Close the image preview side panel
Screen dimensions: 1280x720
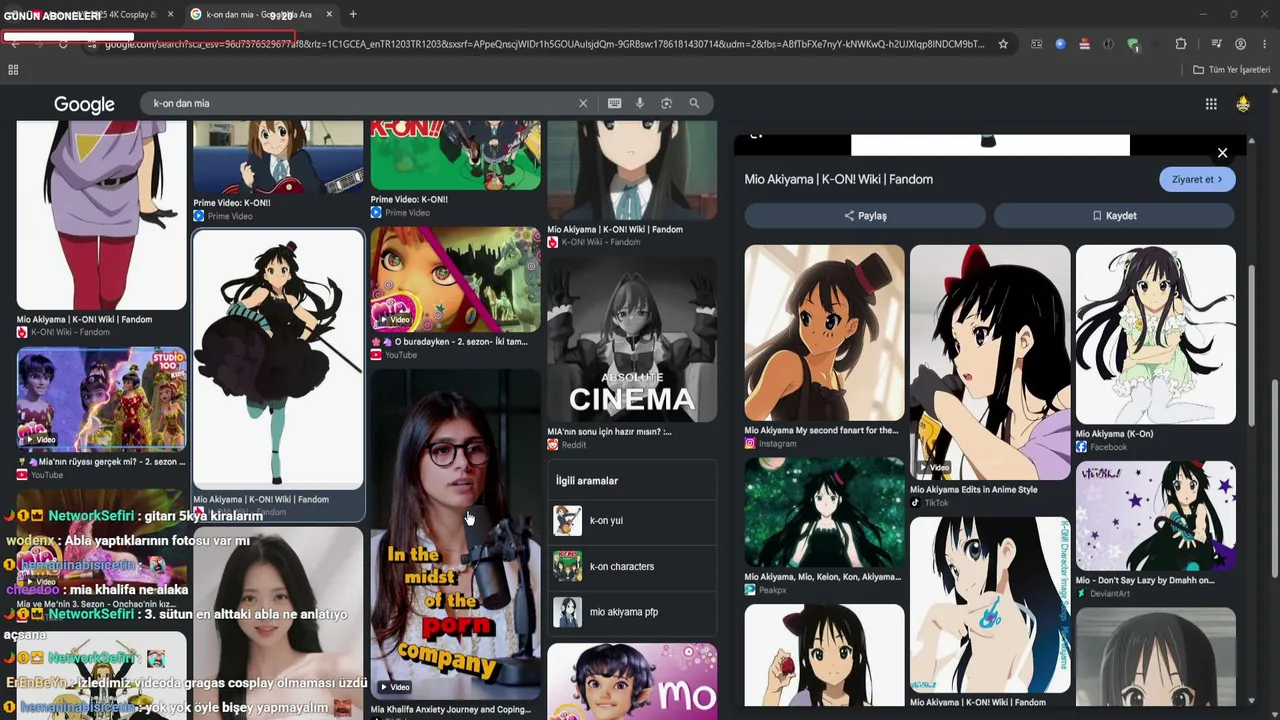coord(1222,153)
